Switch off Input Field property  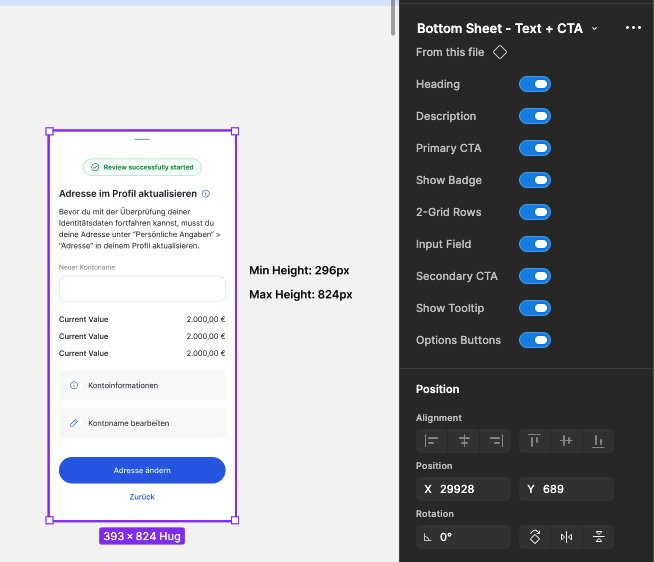pos(535,244)
